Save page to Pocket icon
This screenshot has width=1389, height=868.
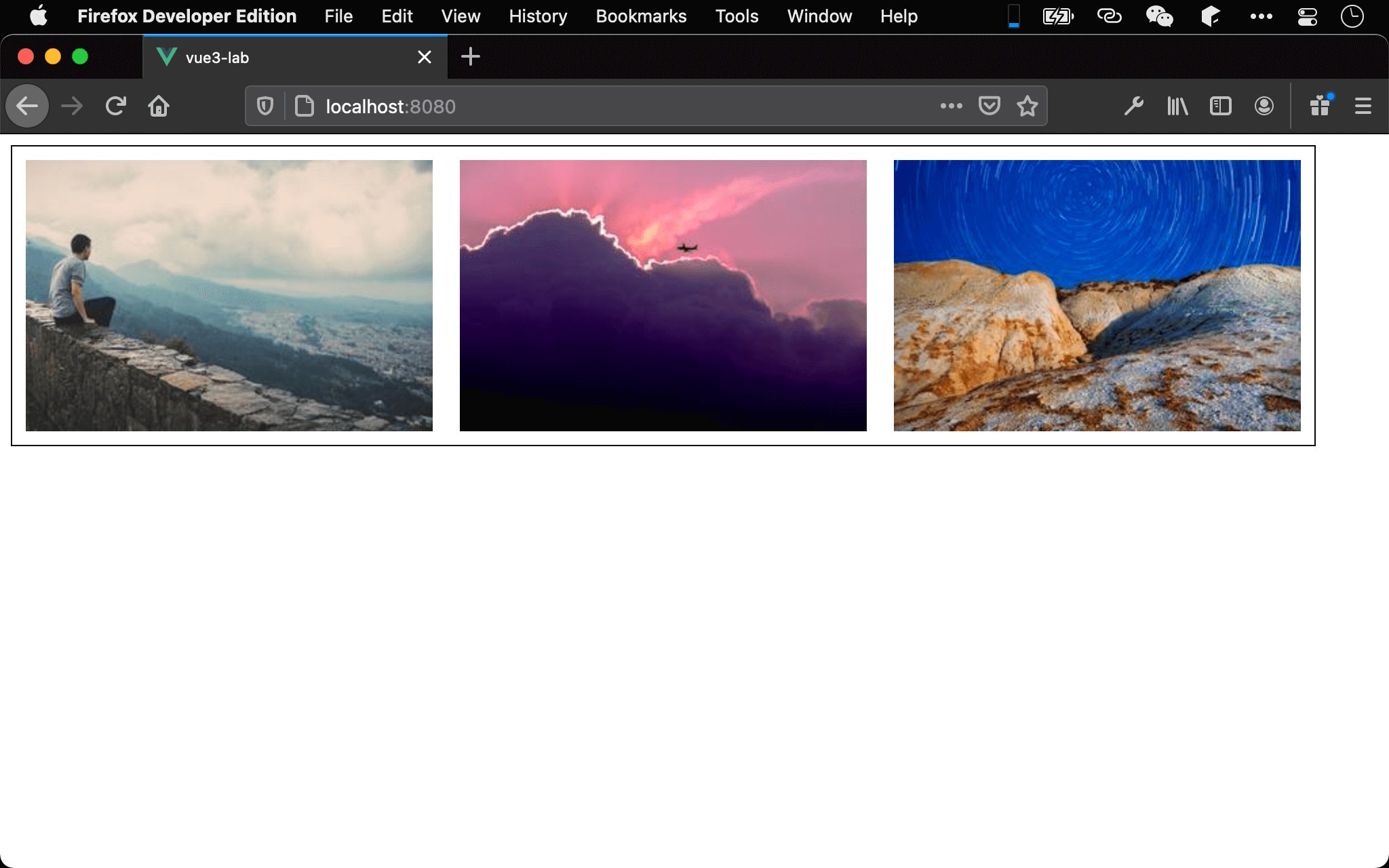pos(990,106)
